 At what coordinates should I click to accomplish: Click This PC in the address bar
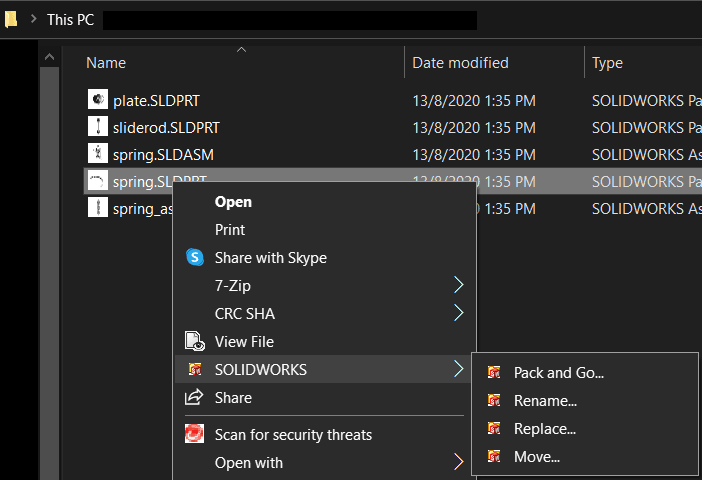pos(71,20)
